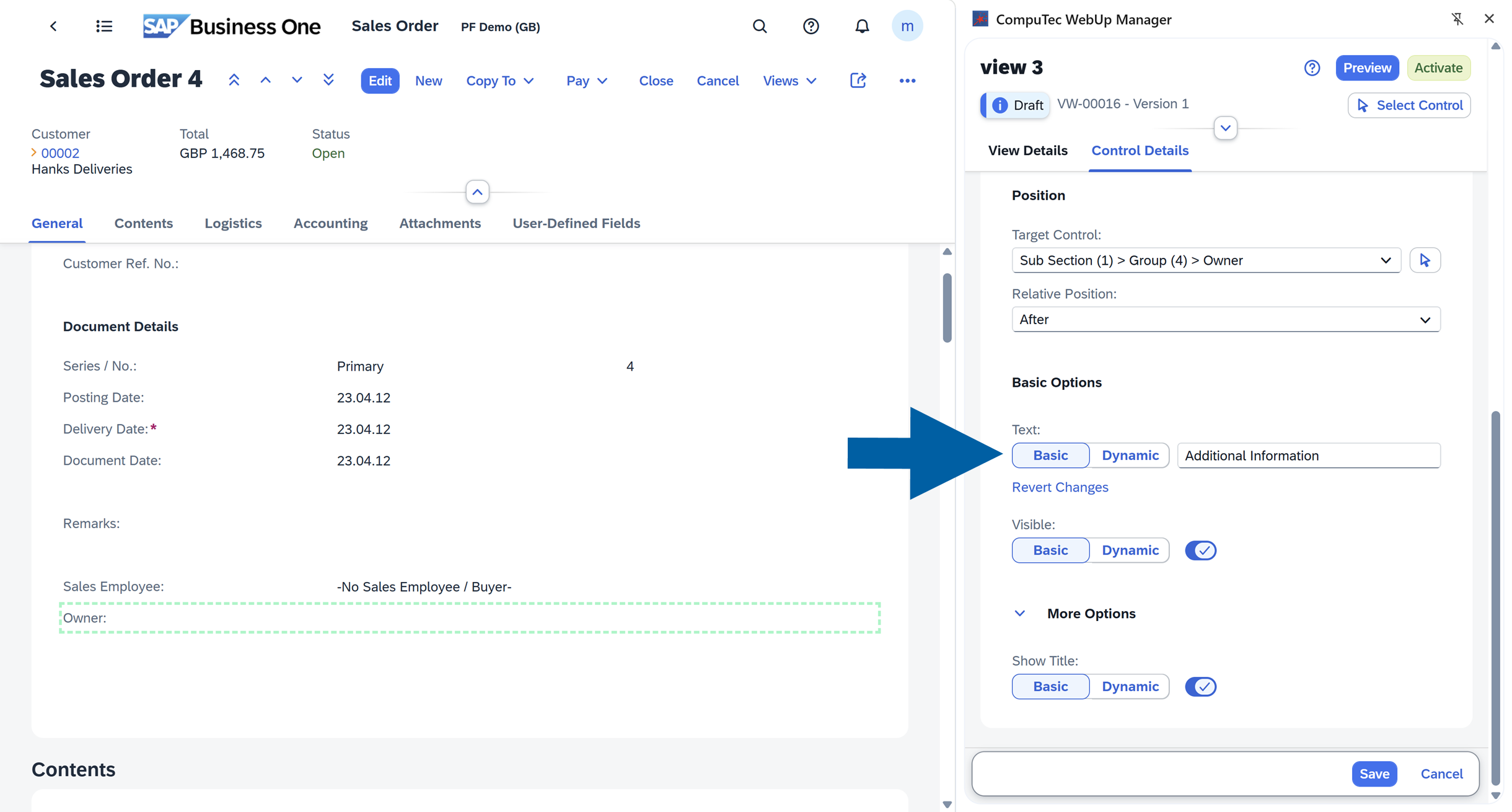Open help icon next to view 3
The image size is (1512, 812).
(1312, 68)
